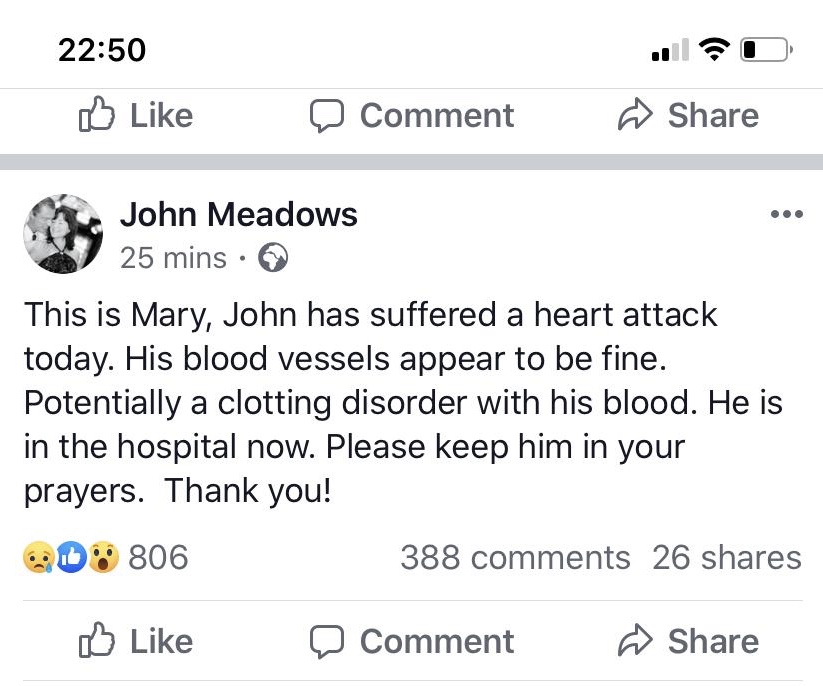This screenshot has width=823, height=686.
Task: Tap the wow face reaction emoji
Action: click(100, 558)
